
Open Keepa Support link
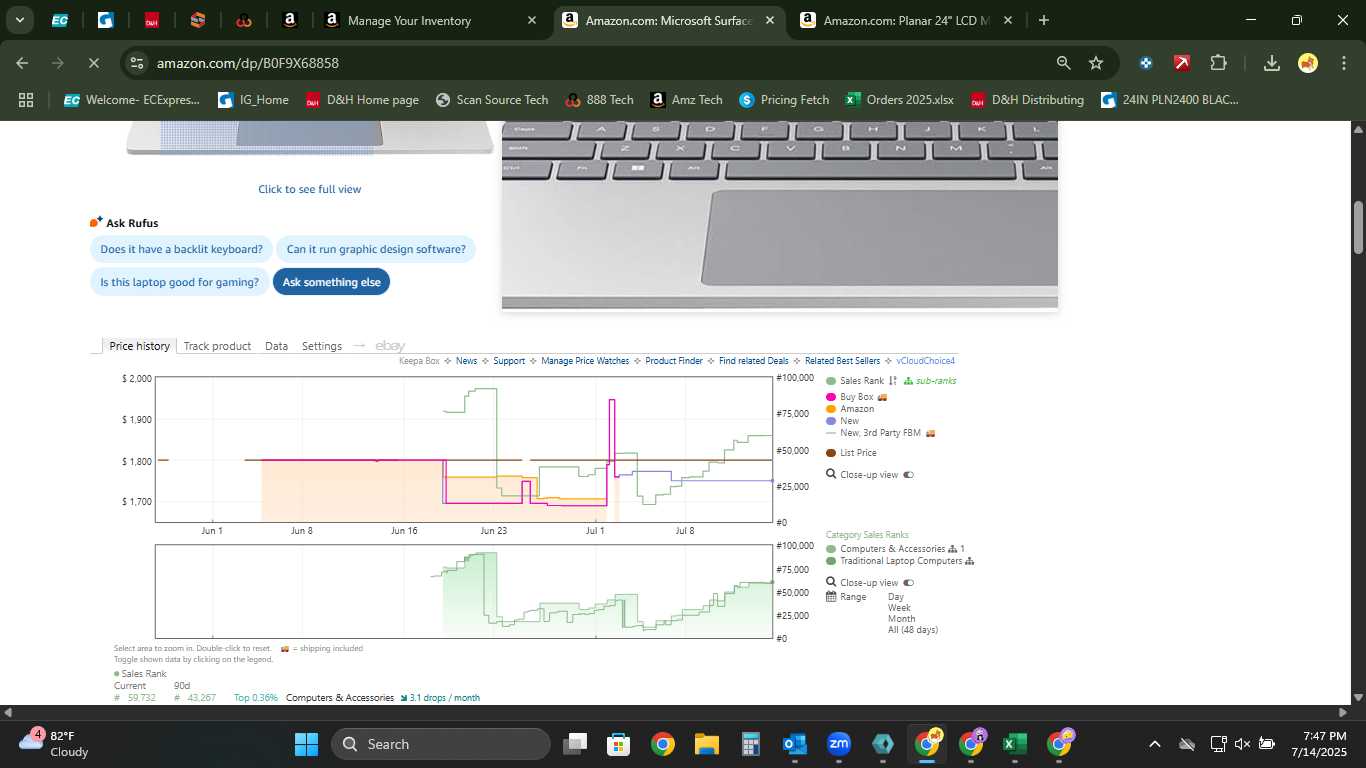click(x=509, y=361)
